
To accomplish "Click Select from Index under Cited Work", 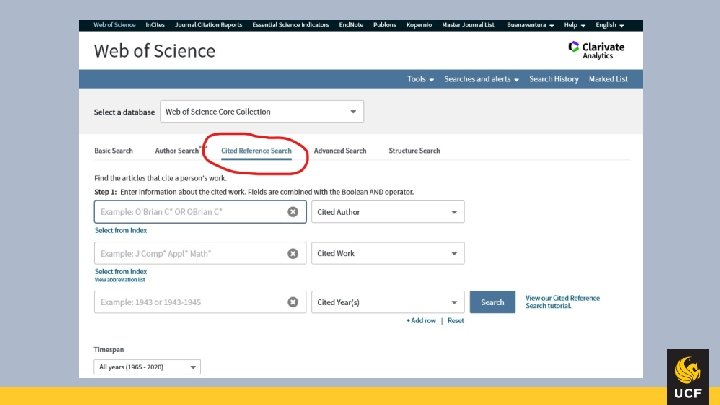I will click(x=121, y=271).
